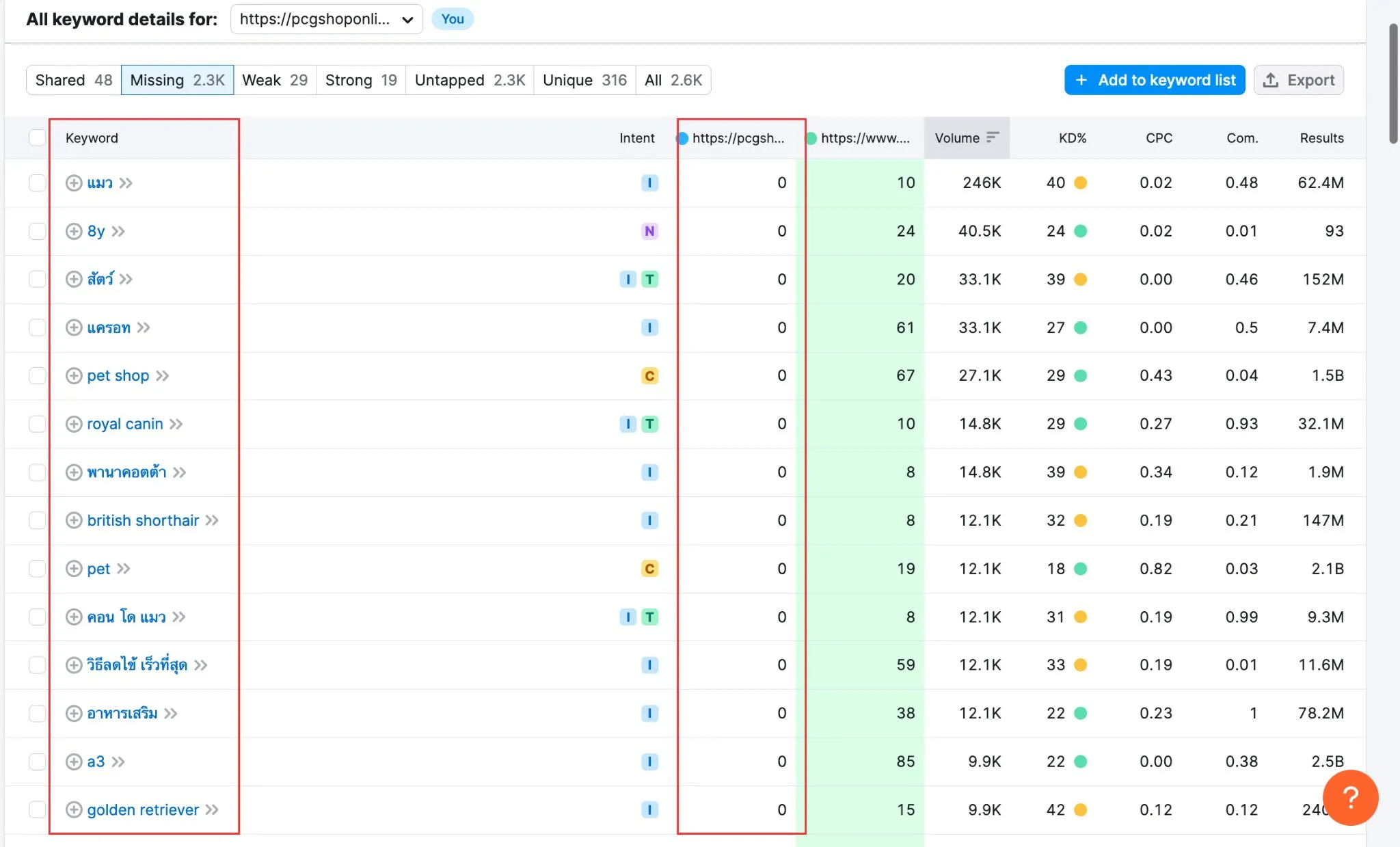Open double-arrow icon after 'royal canin'

(176, 424)
